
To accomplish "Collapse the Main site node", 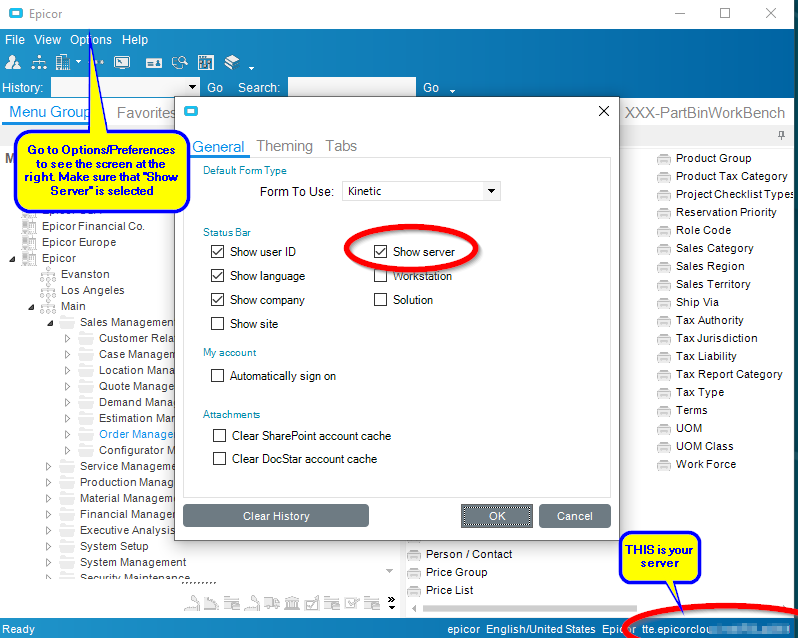I will coord(31,307).
